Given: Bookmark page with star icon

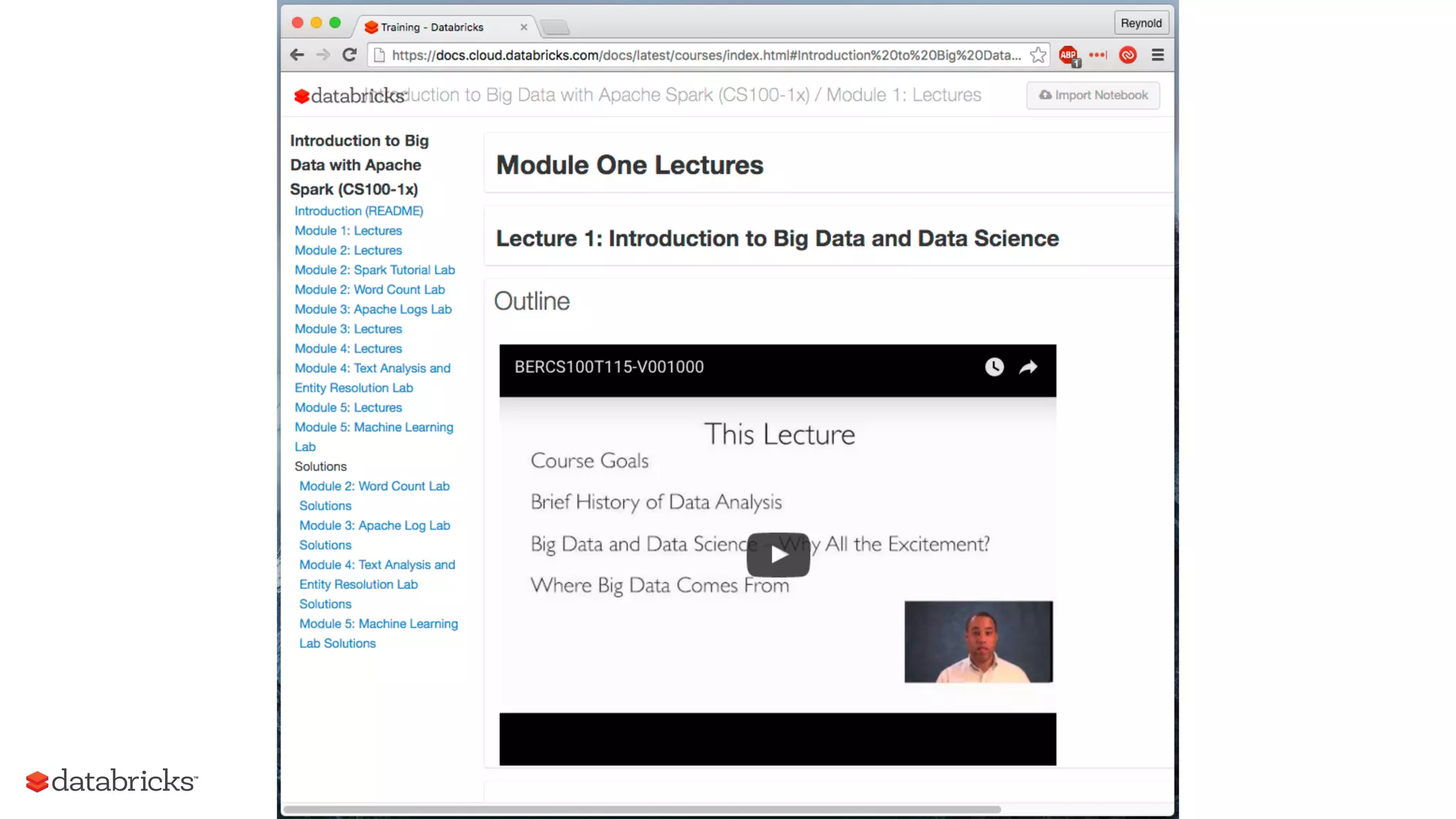Looking at the screenshot, I should point(1038,55).
